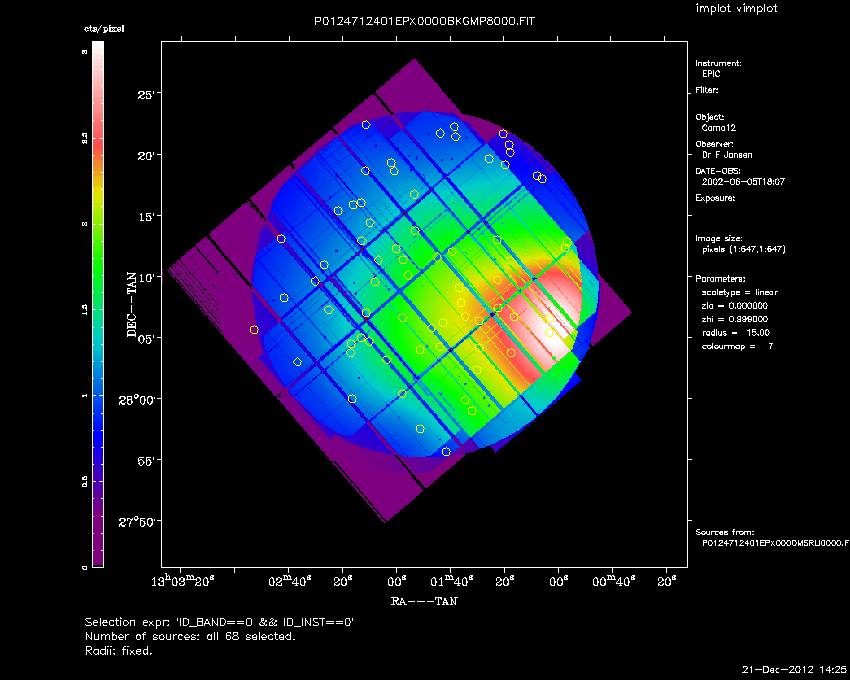This screenshot has width=850, height=680.
Task: Click the 'Radii: fixed.' text
Action: coord(119,651)
